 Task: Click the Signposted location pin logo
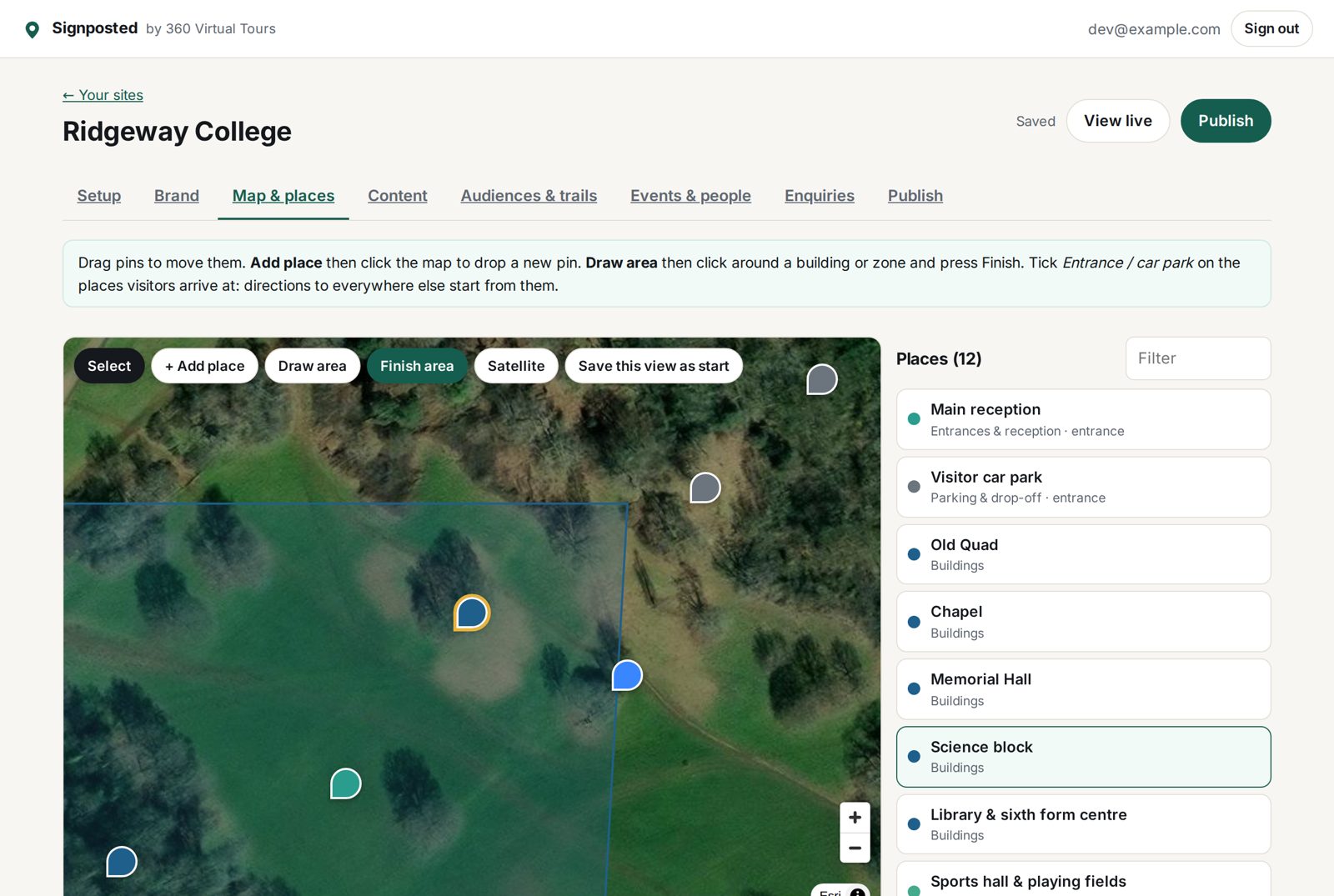point(32,30)
